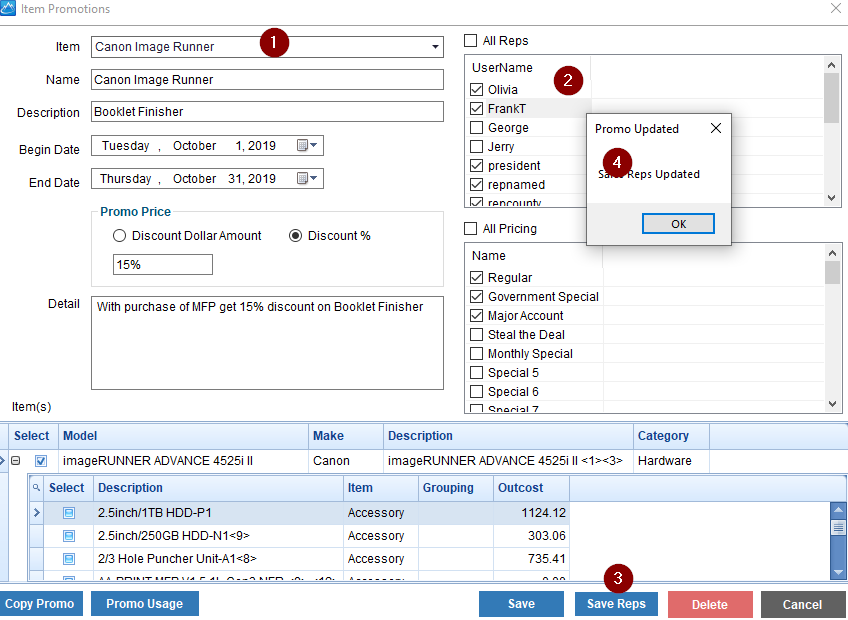Uncheck the Government Special pricing checkbox
Screen dimensions: 848x620
(x=476, y=296)
